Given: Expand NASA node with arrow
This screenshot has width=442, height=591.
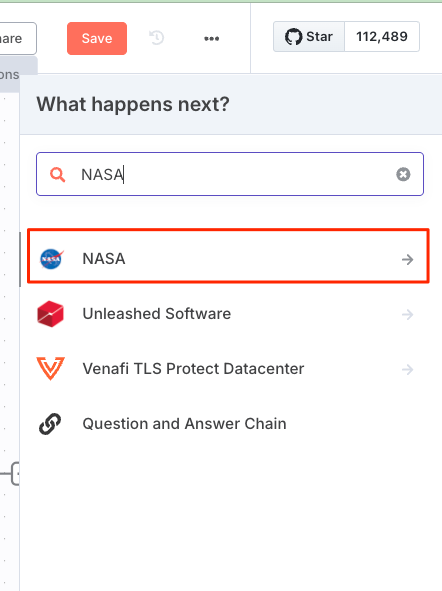Looking at the screenshot, I should (x=407, y=259).
